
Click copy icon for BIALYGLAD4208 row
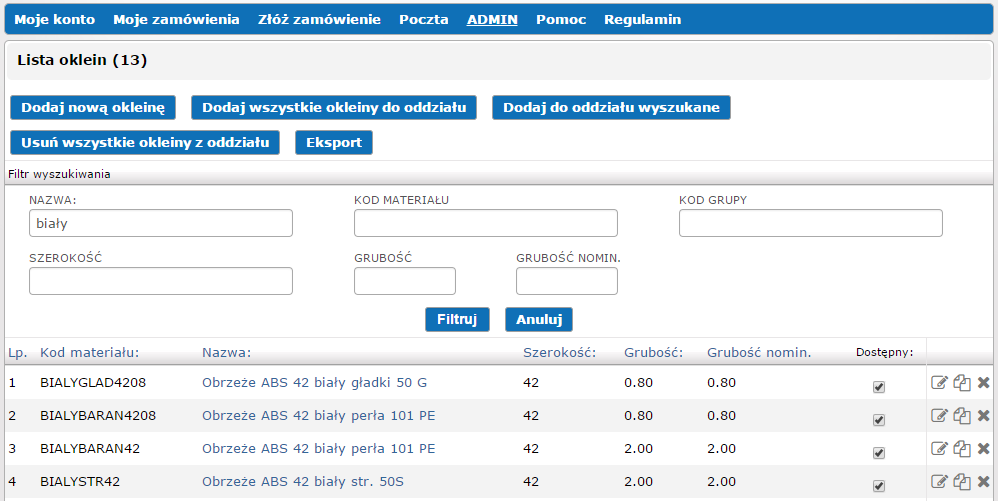pos(962,383)
